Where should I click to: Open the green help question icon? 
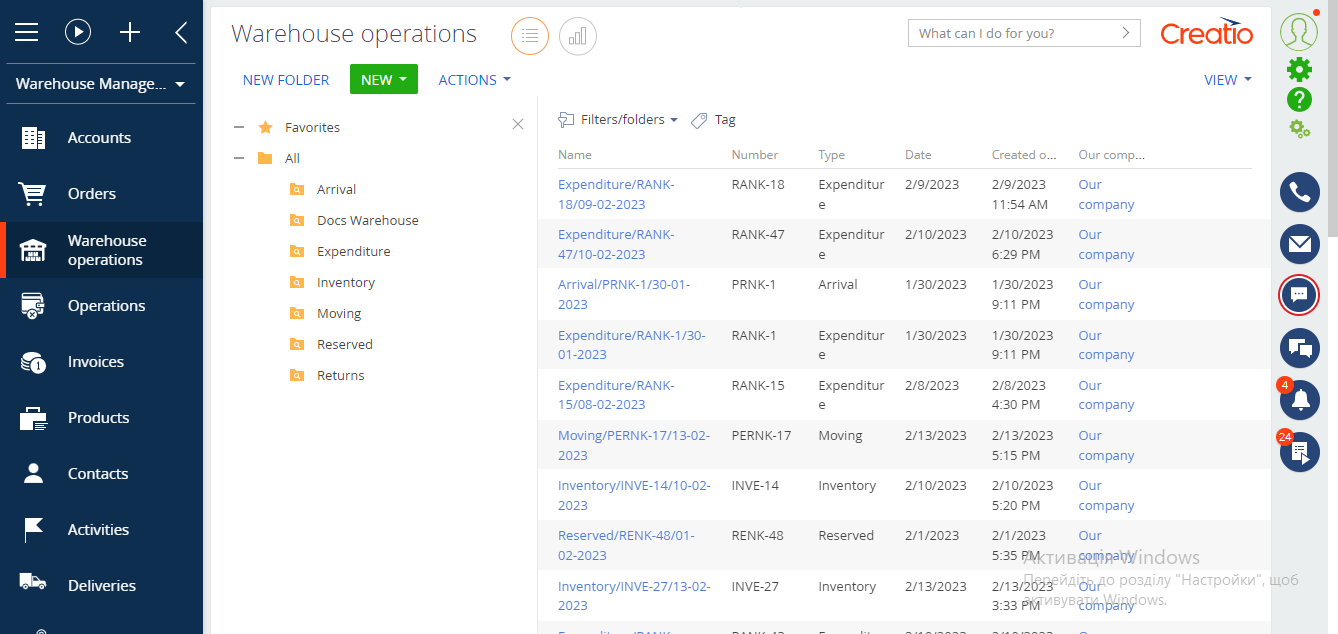click(x=1299, y=99)
